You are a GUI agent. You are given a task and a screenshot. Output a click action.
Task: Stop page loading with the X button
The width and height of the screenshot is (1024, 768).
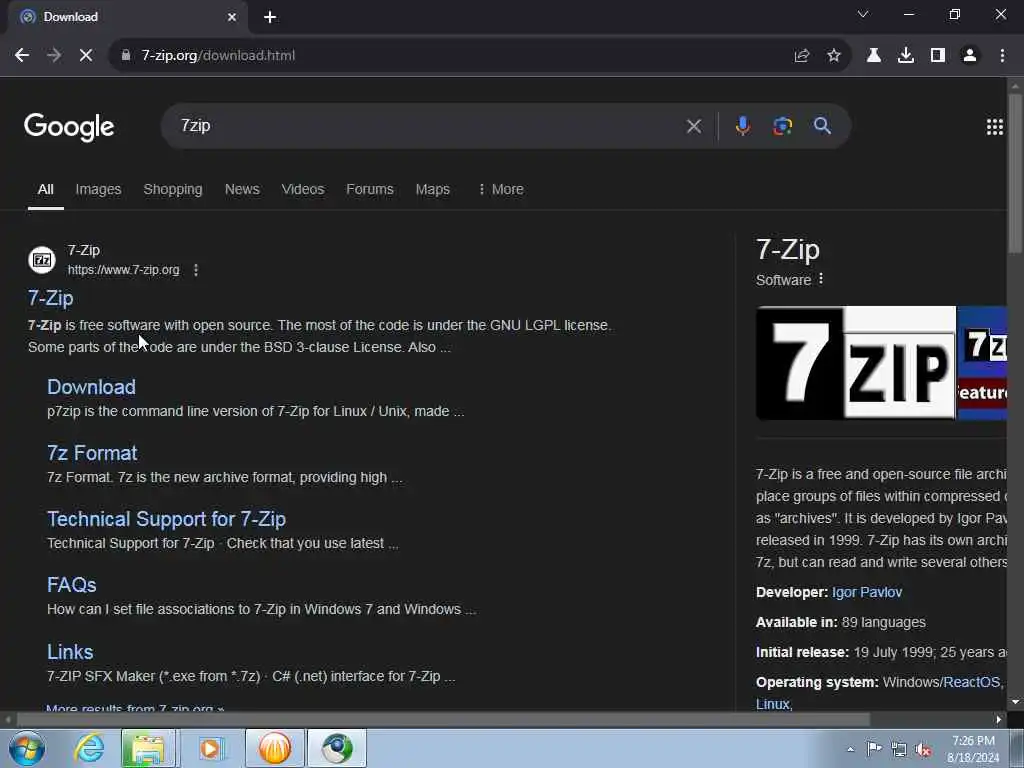pyautogui.click(x=86, y=56)
